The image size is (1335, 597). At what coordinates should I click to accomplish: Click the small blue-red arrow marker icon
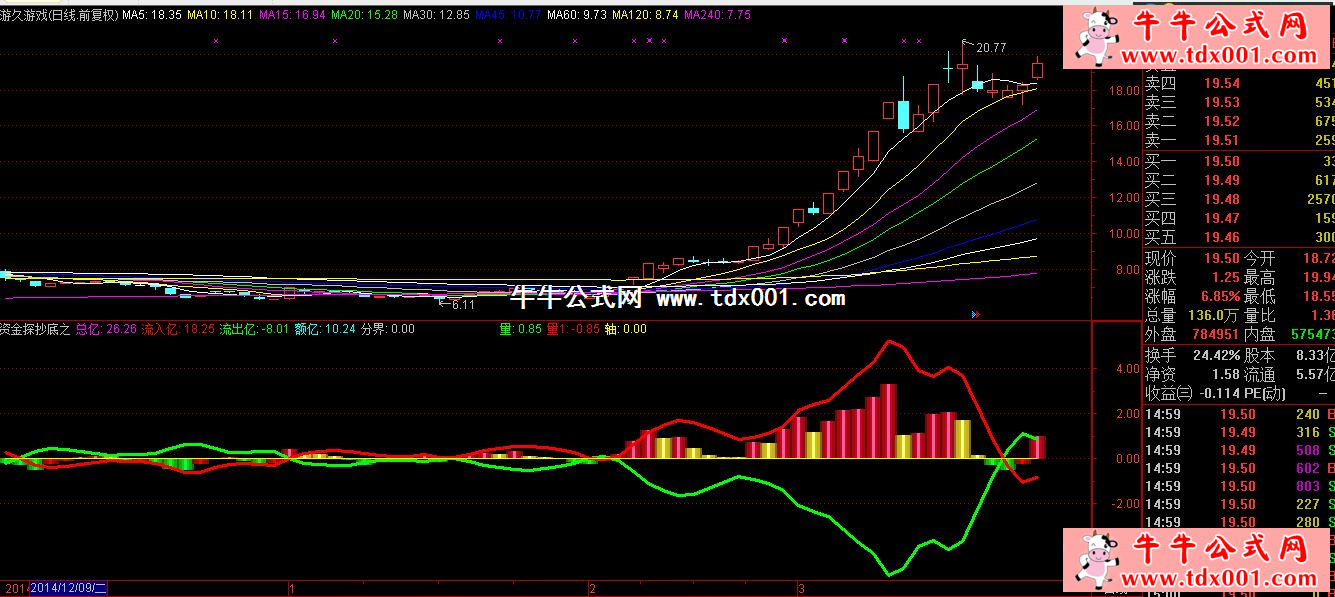pyautogui.click(x=975, y=313)
